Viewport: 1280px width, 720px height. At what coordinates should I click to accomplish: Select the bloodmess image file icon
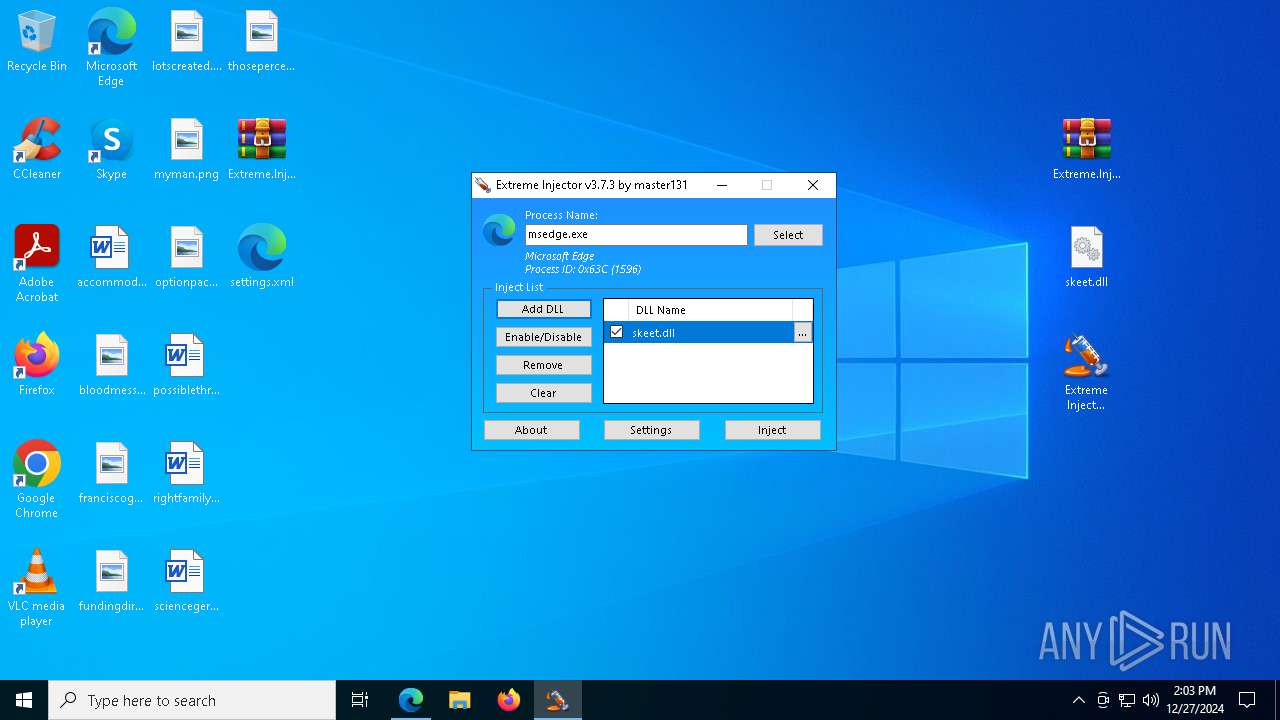111,366
